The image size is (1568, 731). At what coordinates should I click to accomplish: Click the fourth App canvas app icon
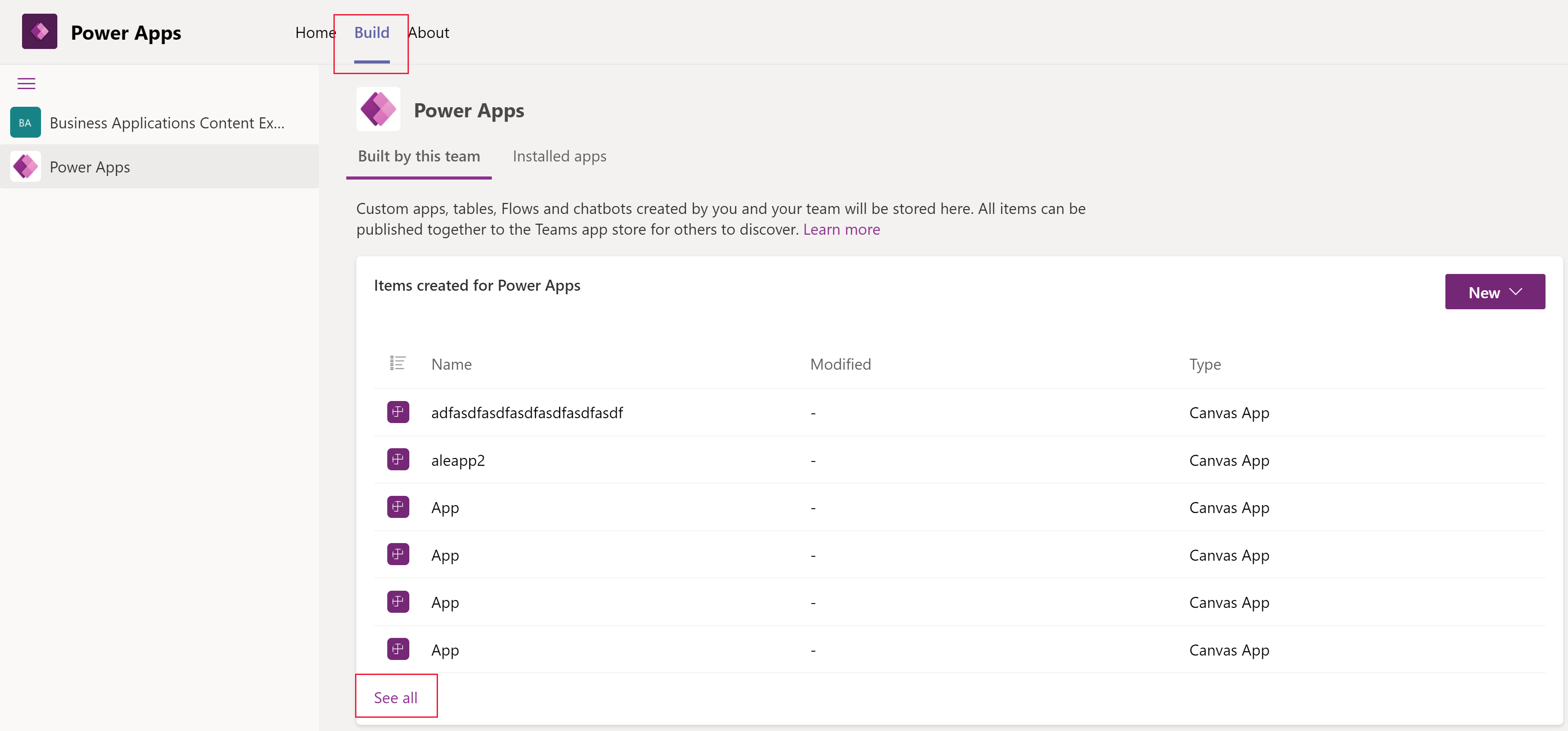[x=398, y=648]
